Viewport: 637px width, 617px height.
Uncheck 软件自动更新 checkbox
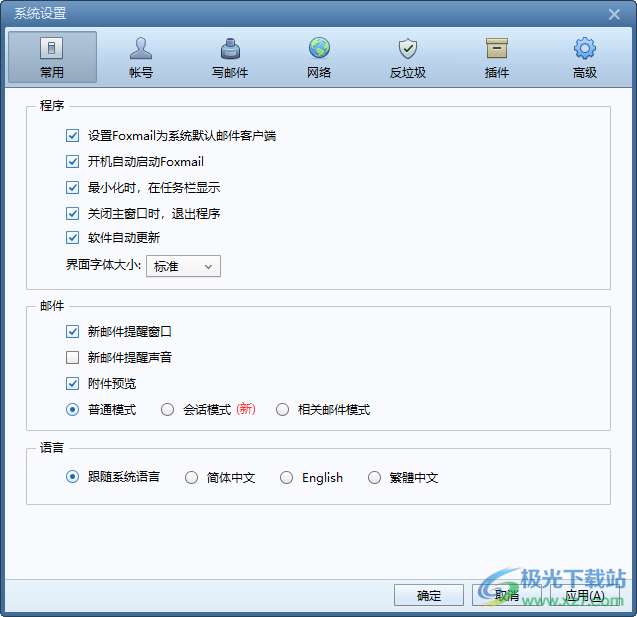(73, 237)
